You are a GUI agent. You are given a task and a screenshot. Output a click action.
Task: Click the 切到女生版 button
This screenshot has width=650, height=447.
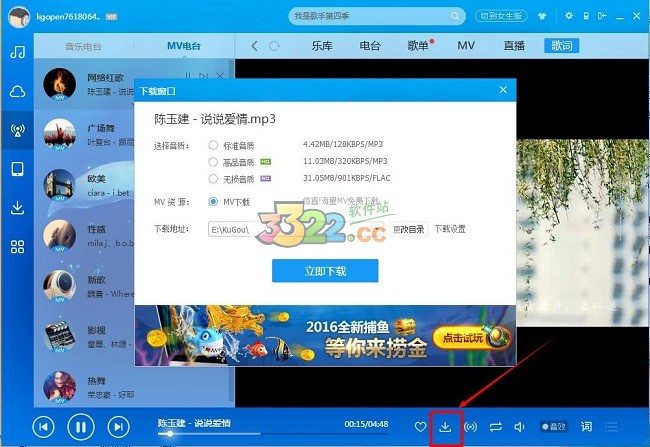[x=501, y=16]
